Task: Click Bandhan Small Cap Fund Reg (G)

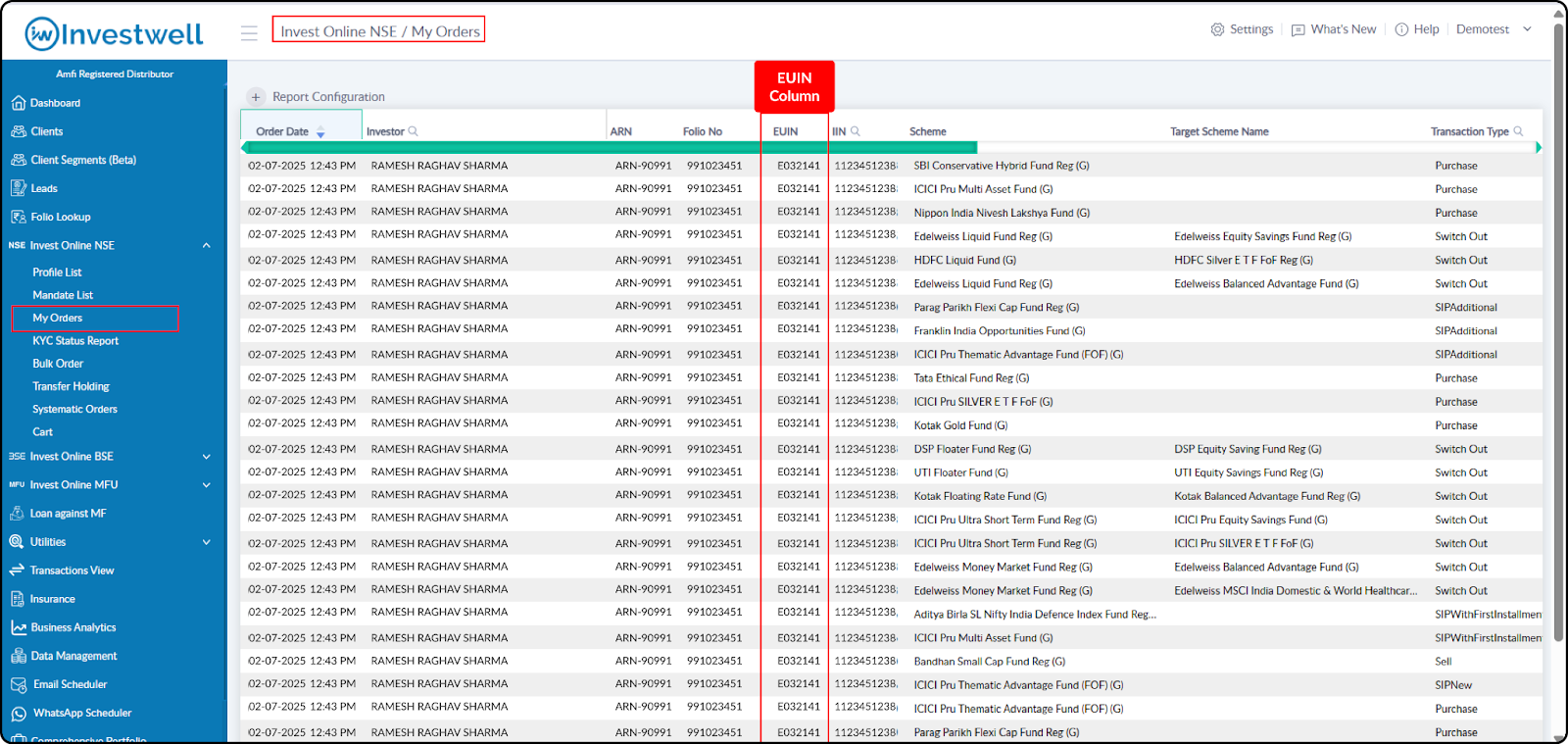Action: [x=990, y=662]
